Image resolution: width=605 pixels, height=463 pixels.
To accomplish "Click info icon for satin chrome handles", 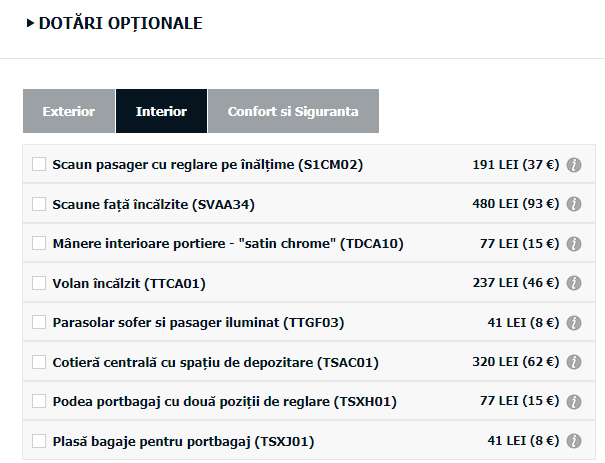I will [x=574, y=244].
